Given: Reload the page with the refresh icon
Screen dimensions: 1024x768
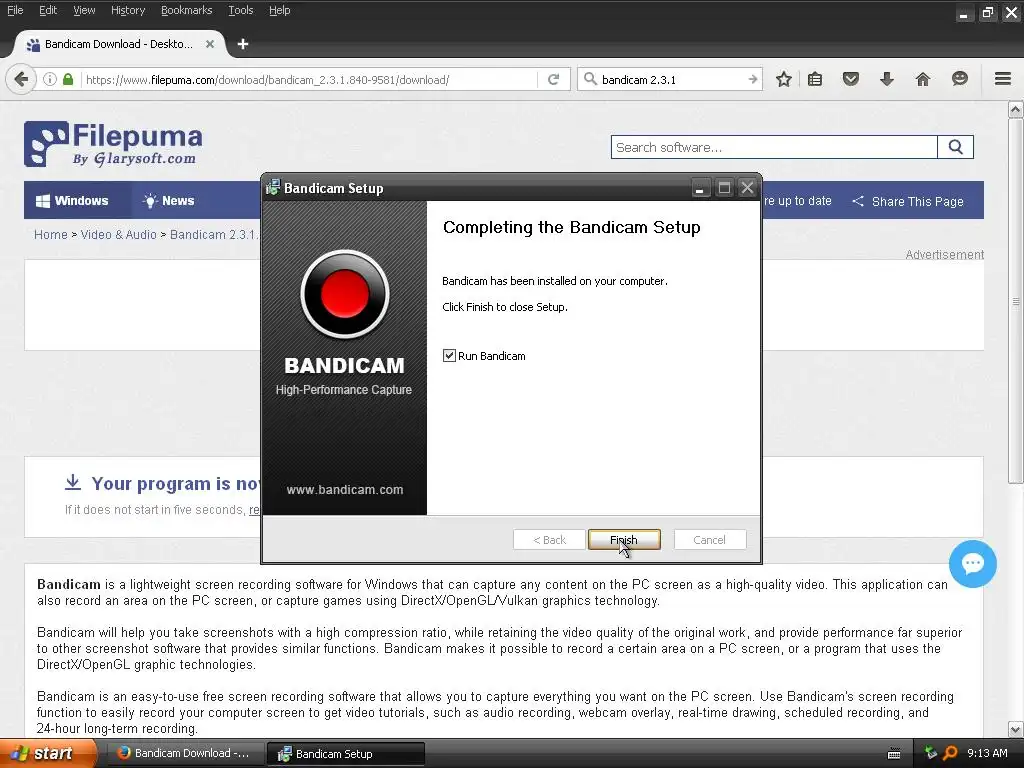Looking at the screenshot, I should coord(553,80).
